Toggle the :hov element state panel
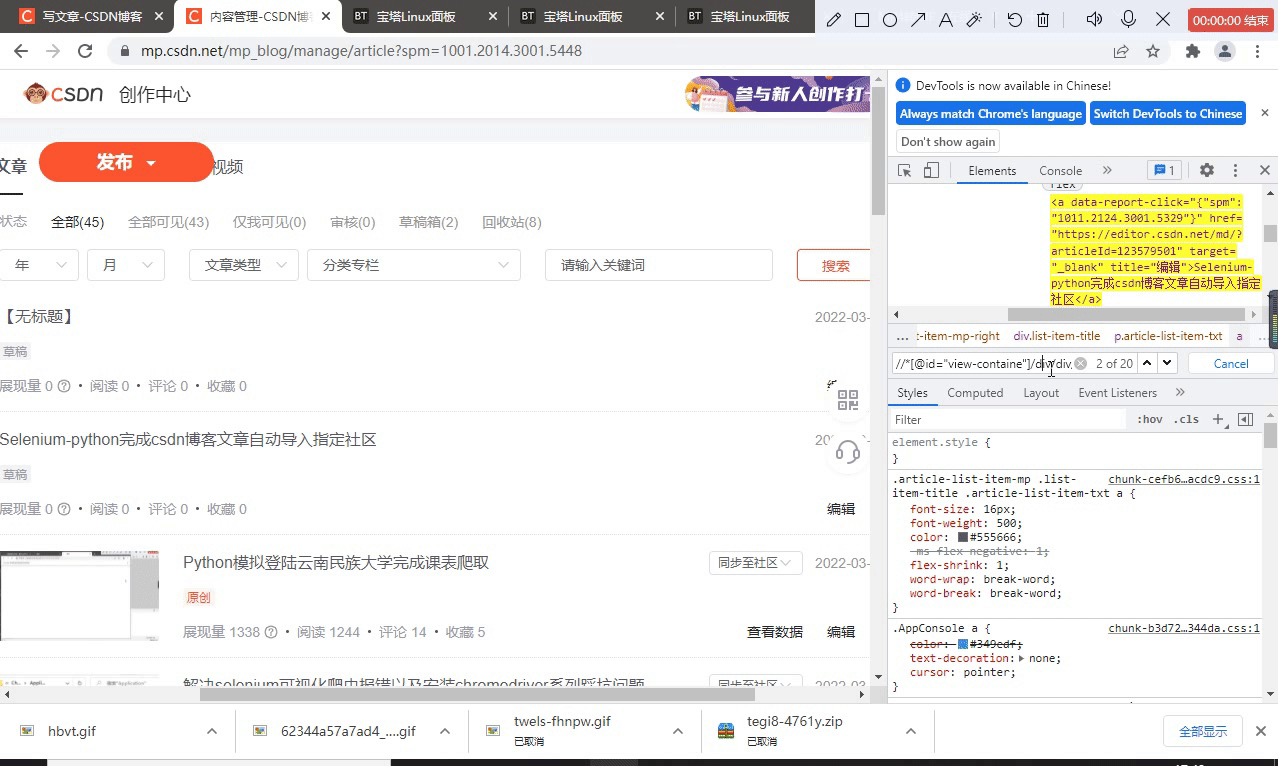Screen dimensions: 1278x766 1150,420
